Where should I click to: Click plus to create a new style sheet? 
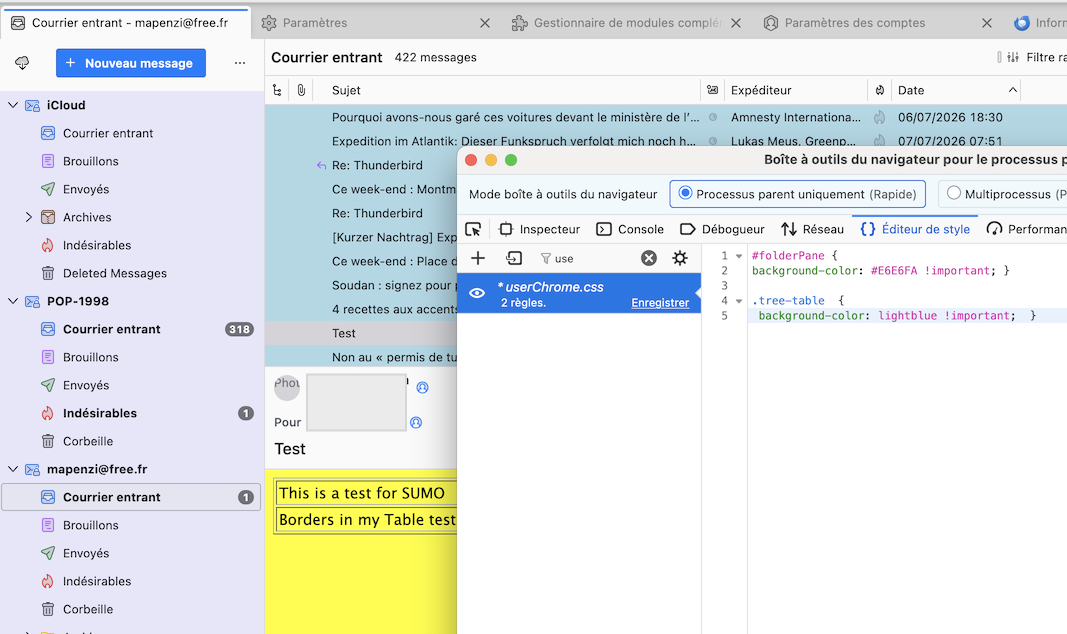[478, 258]
